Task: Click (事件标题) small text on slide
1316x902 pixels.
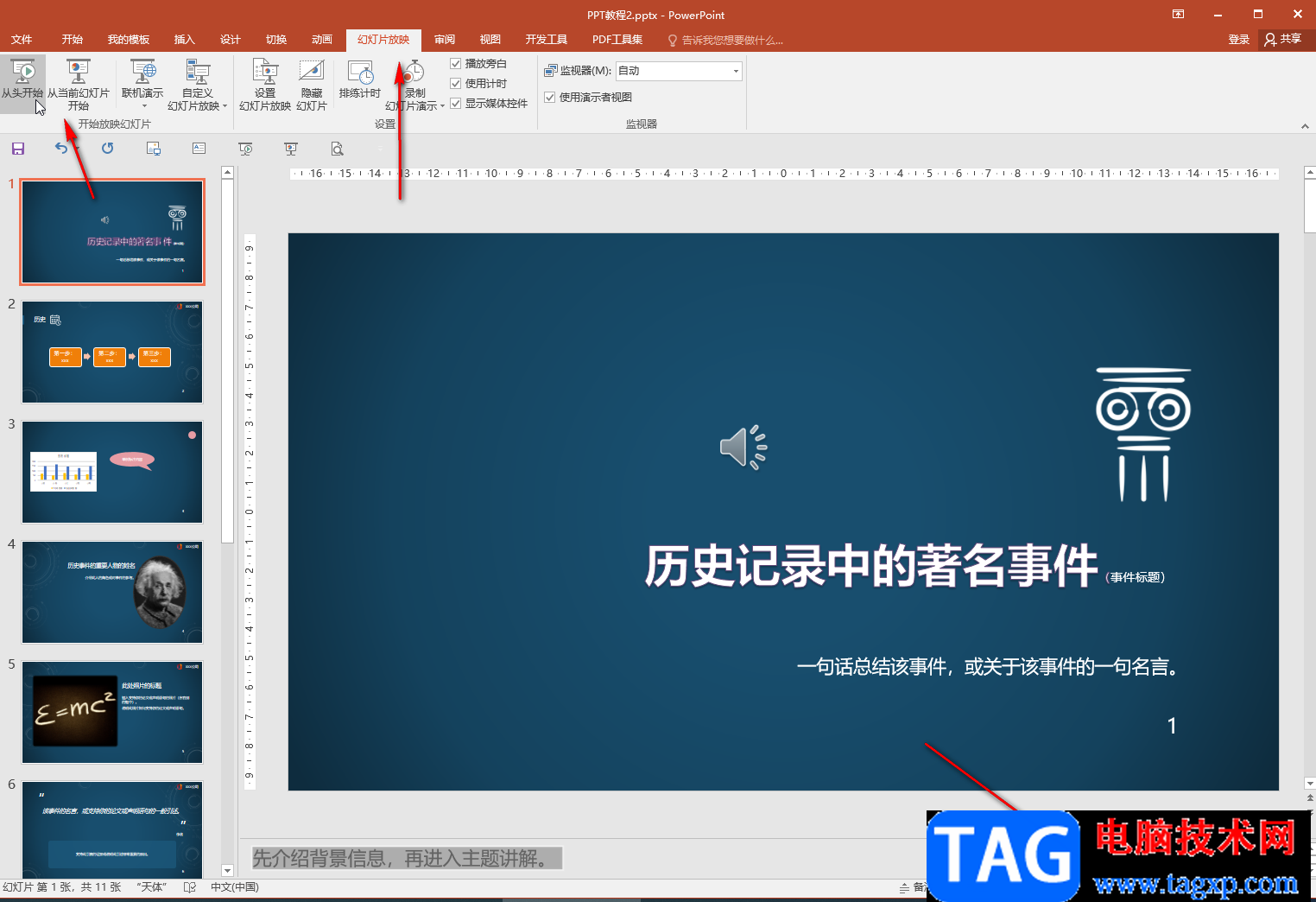Action: pos(1136,577)
